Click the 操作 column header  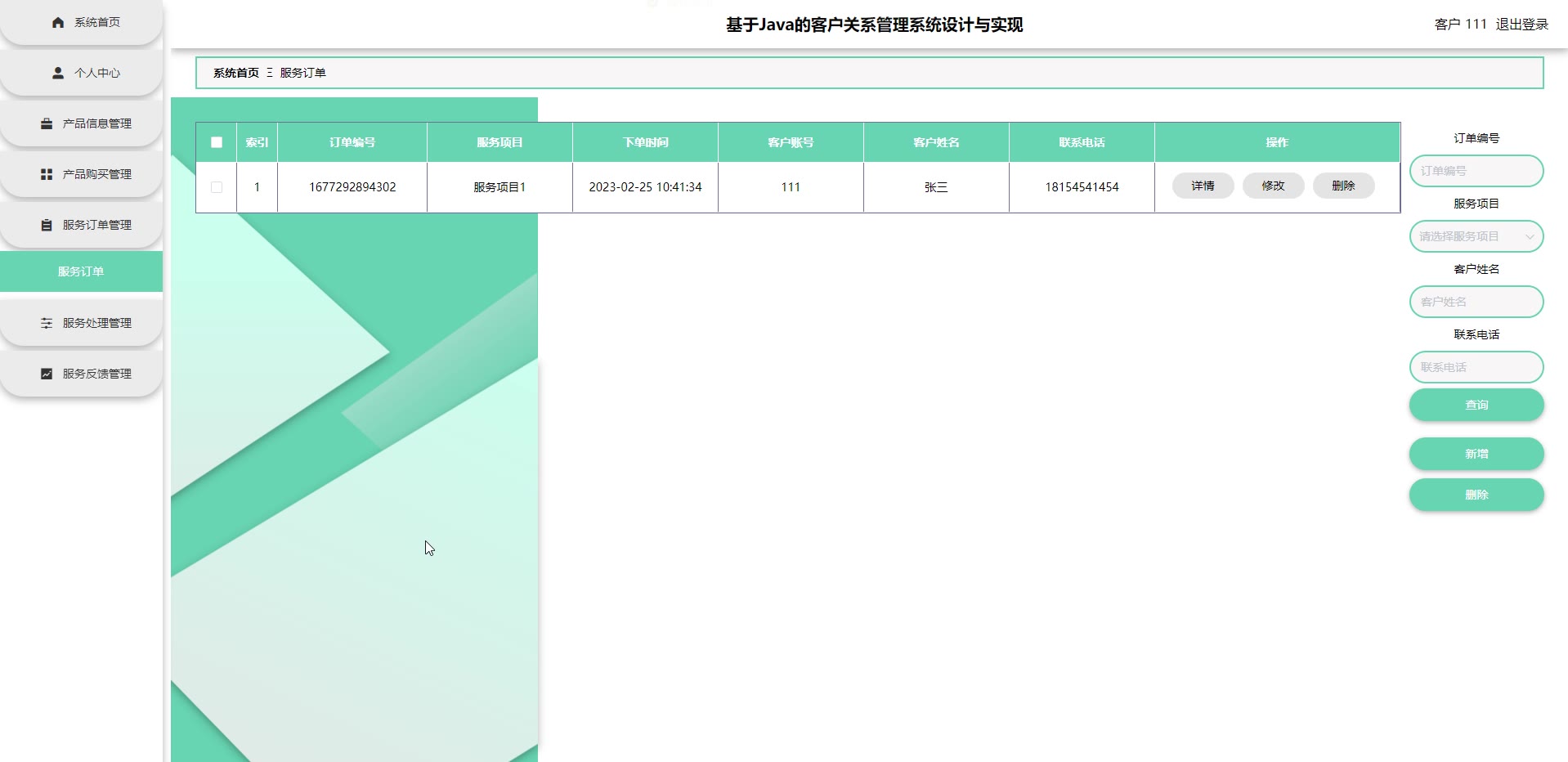[x=1277, y=142]
